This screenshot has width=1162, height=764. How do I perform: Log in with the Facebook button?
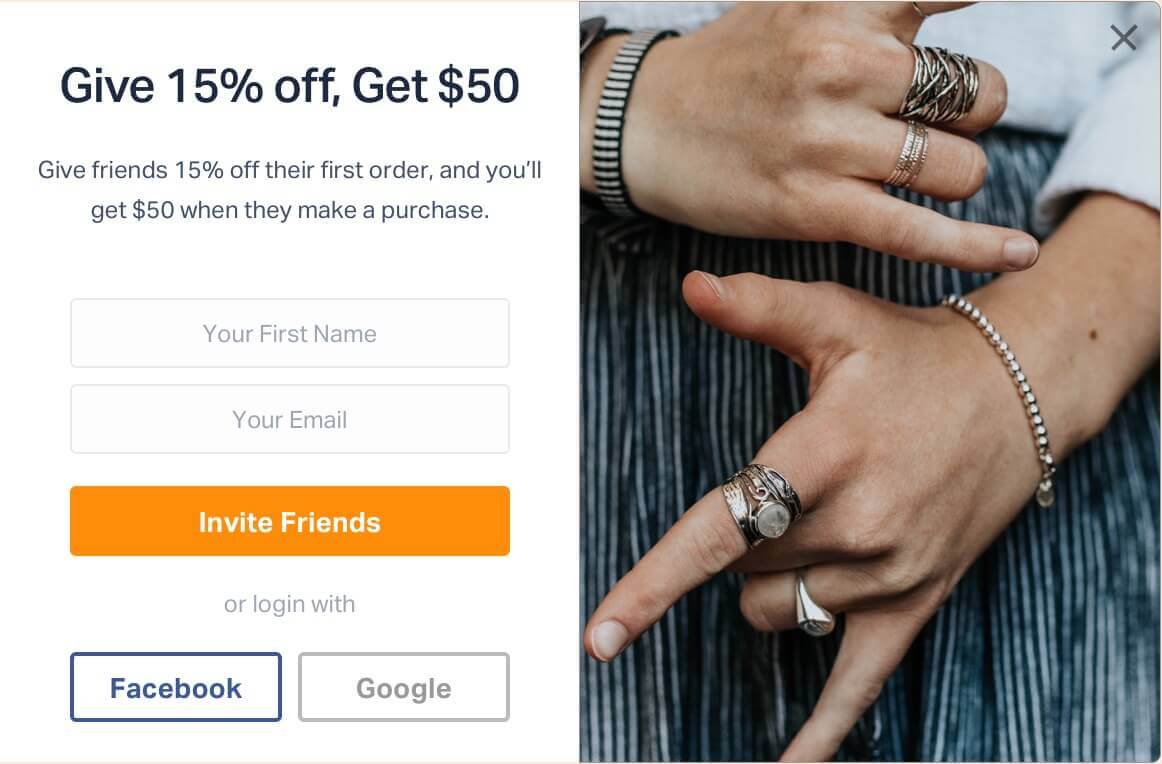176,687
